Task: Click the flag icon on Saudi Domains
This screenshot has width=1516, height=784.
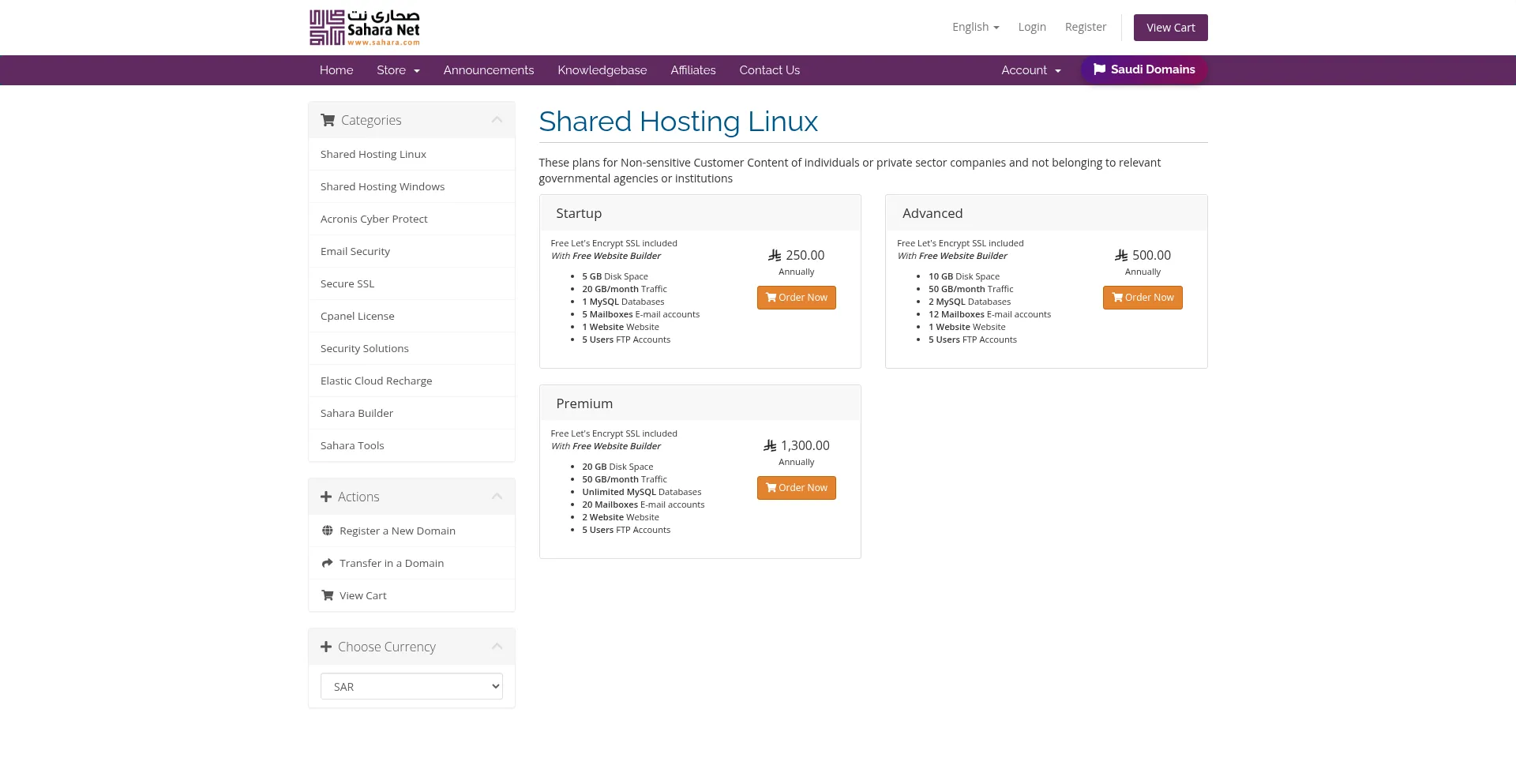Action: [x=1099, y=69]
